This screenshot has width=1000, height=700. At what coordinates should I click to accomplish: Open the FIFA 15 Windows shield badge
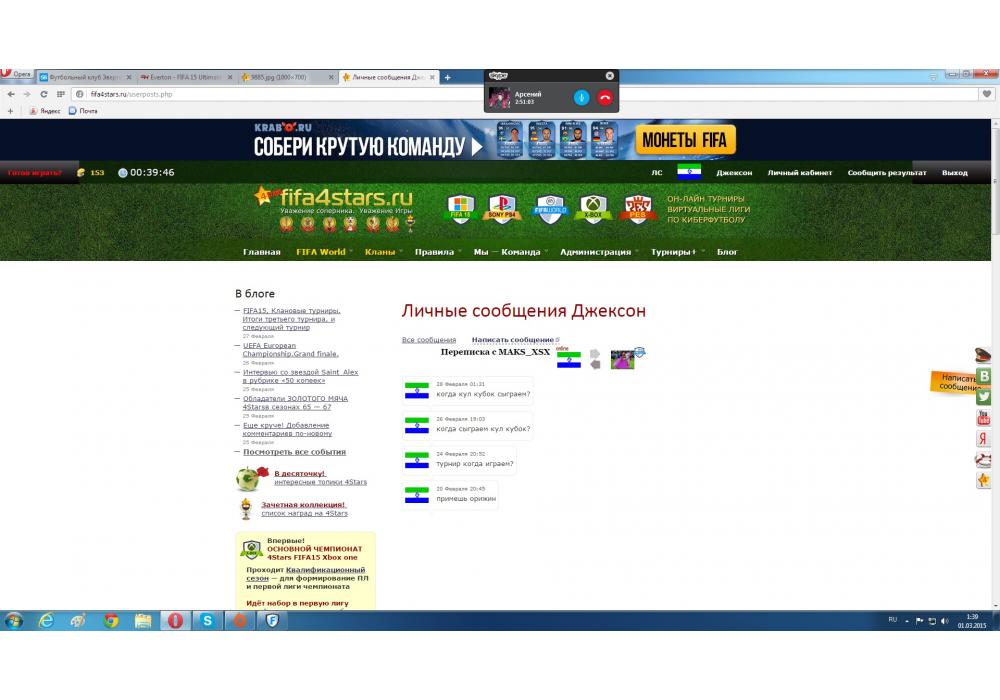click(460, 209)
